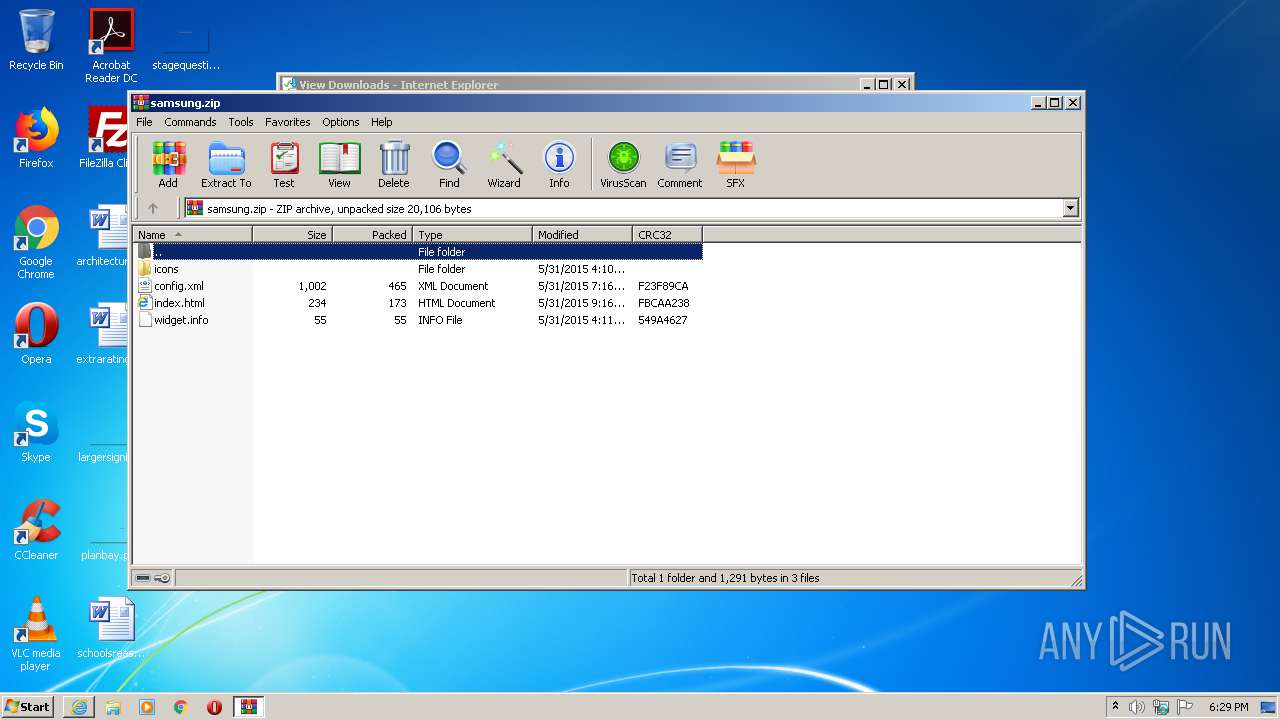Sort by Packed column header
This screenshot has height=720, width=1280.
[372, 235]
